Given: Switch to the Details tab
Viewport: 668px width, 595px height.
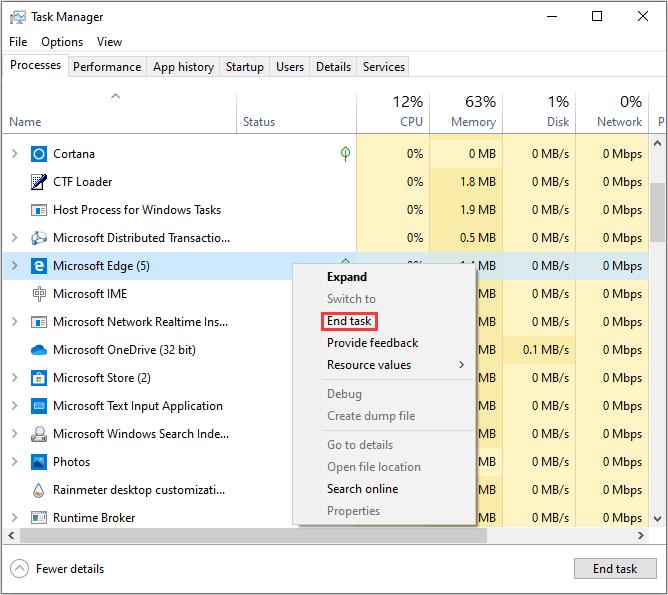Looking at the screenshot, I should (333, 67).
